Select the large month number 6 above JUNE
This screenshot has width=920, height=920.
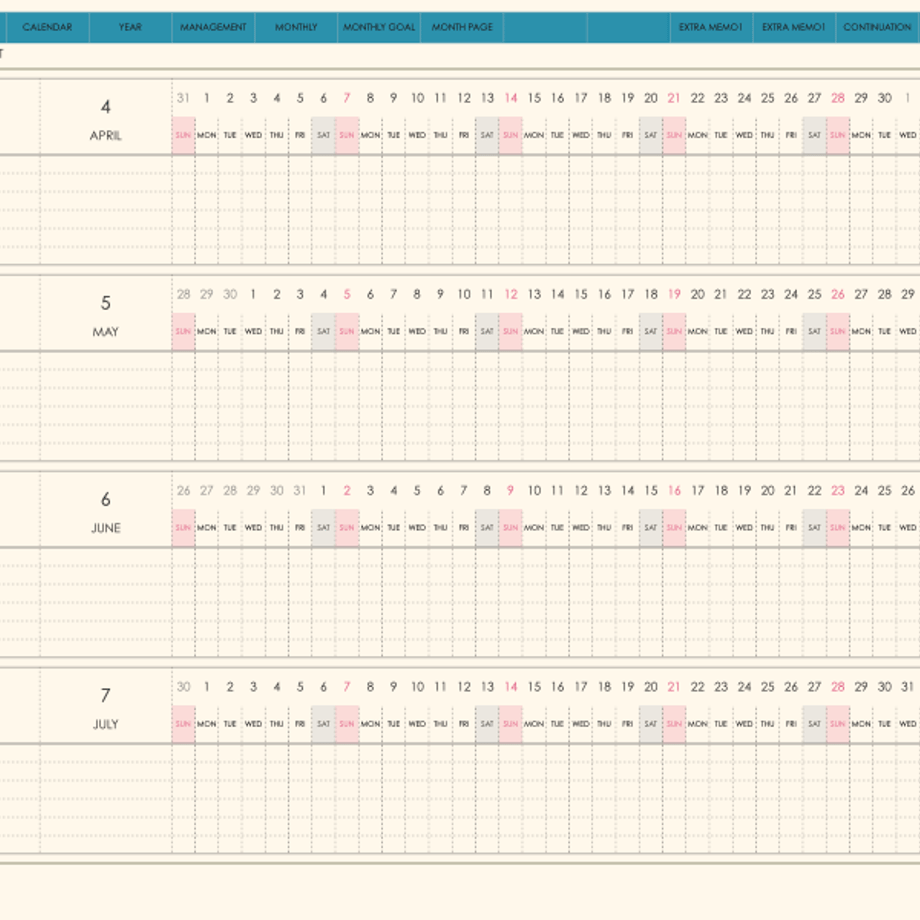pos(106,499)
